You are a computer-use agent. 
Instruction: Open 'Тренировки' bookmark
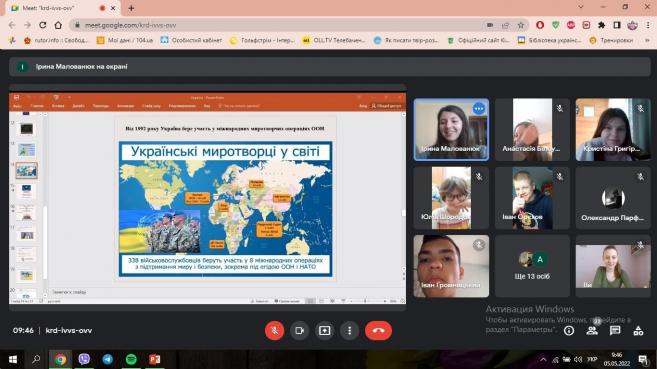611,40
